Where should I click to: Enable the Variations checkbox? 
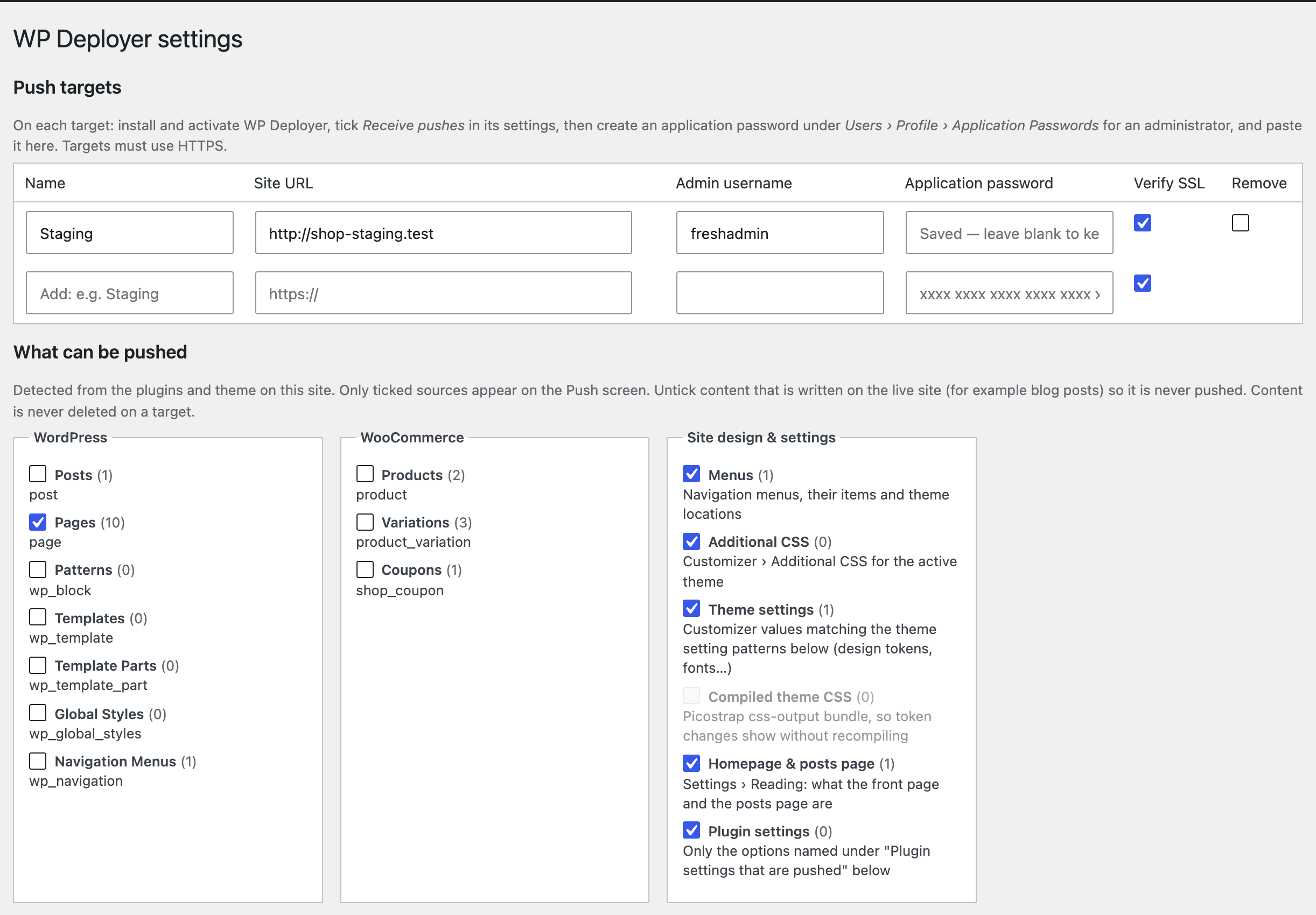(365, 522)
